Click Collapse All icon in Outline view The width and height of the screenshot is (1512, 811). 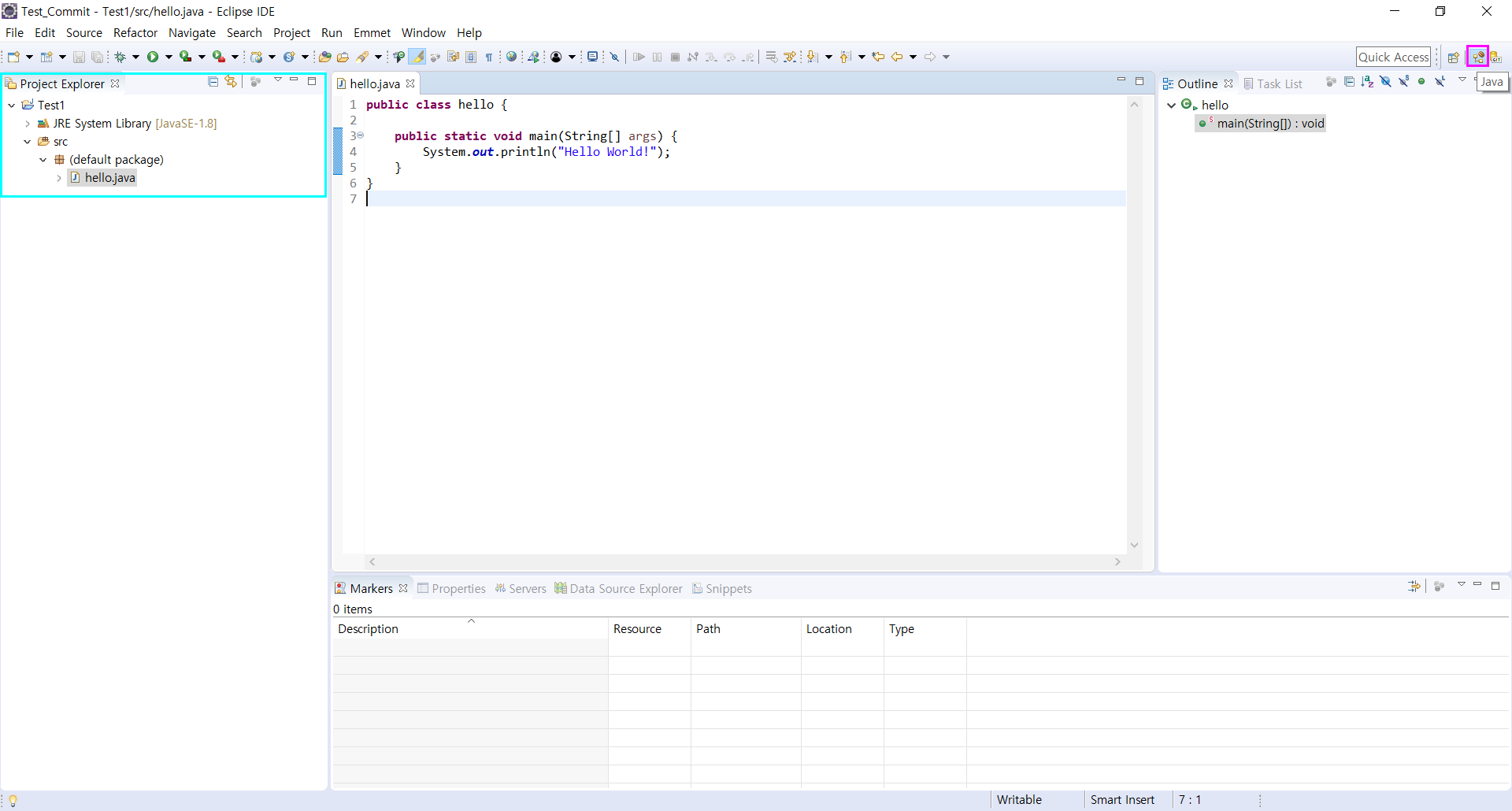(1349, 82)
